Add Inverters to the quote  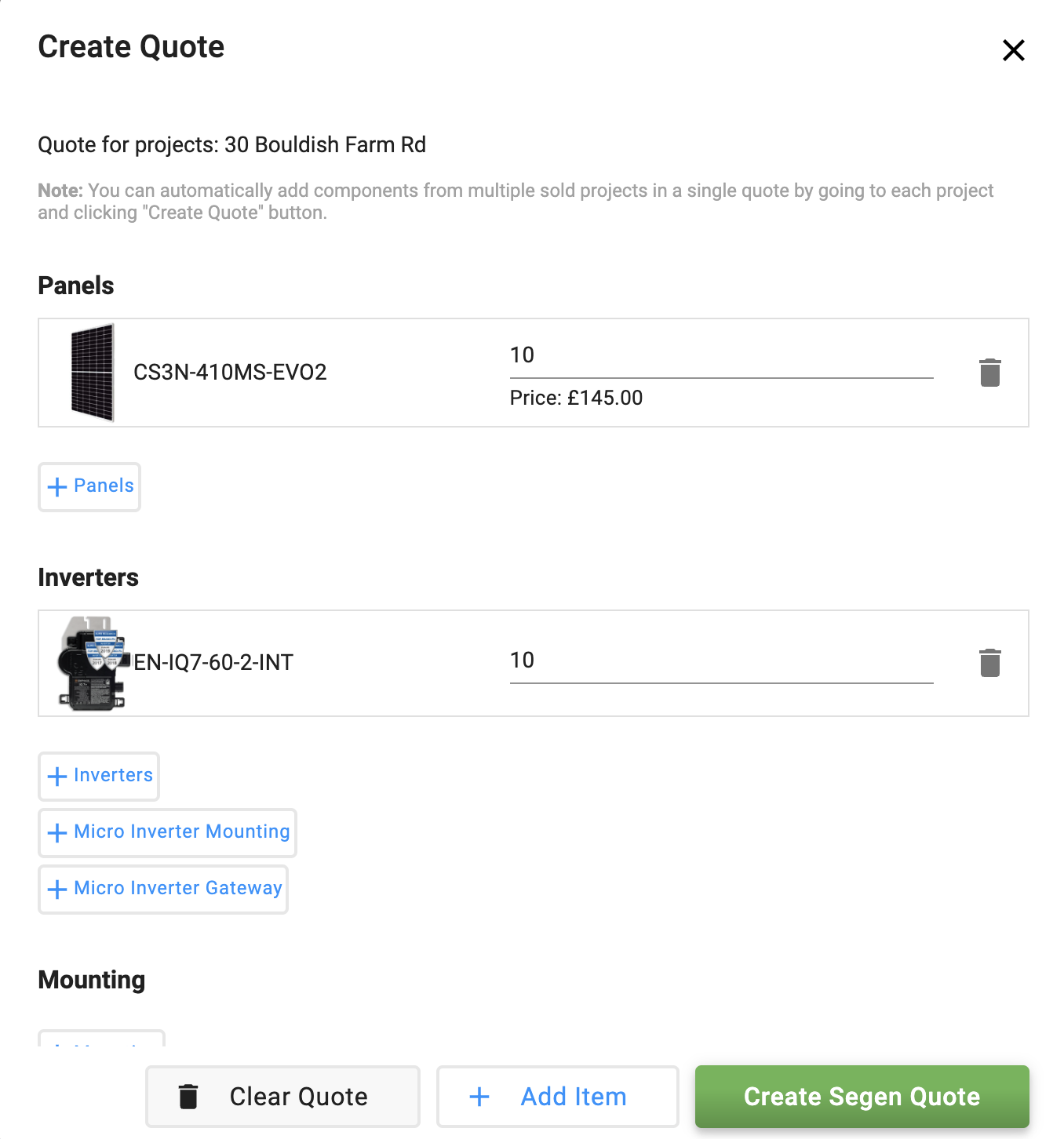coord(99,777)
